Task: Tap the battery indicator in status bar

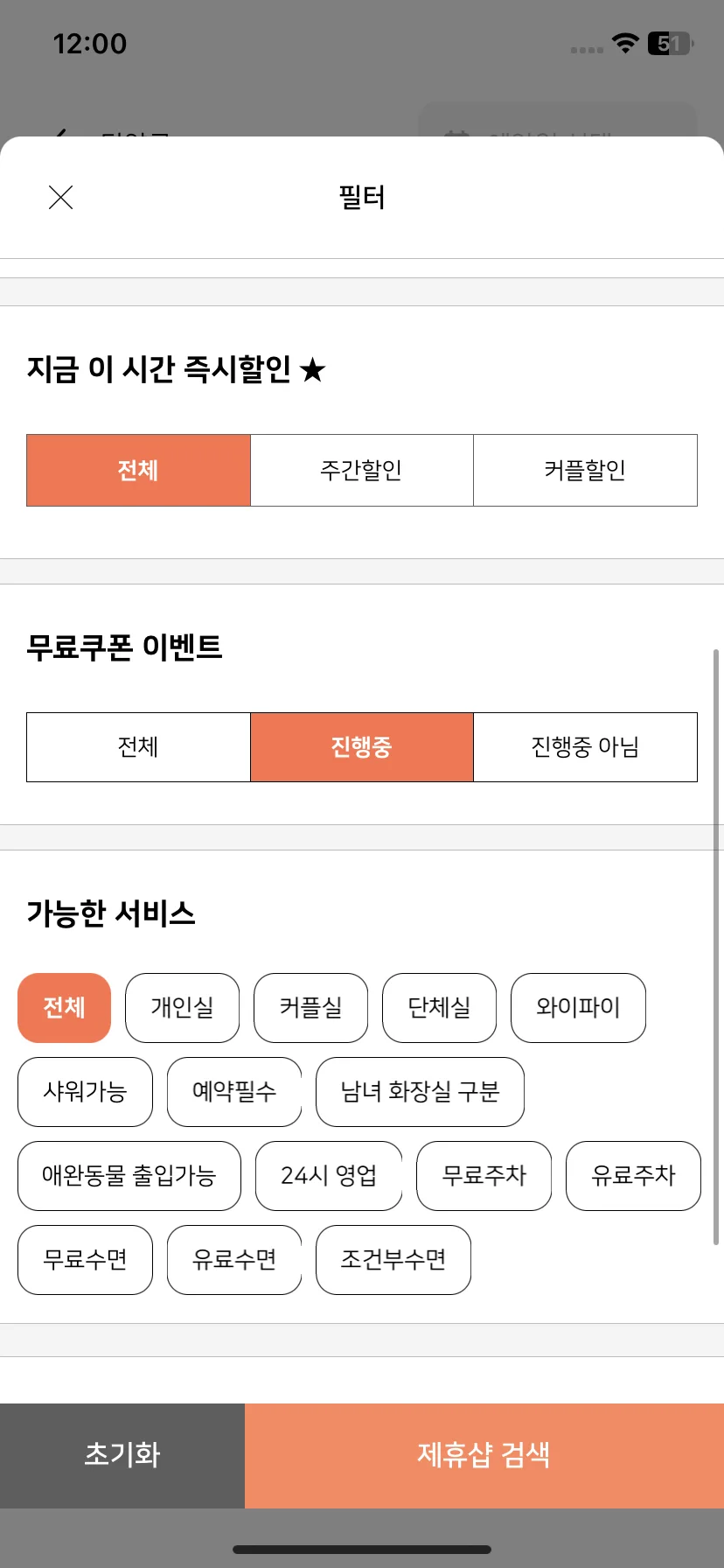Action: [671, 43]
